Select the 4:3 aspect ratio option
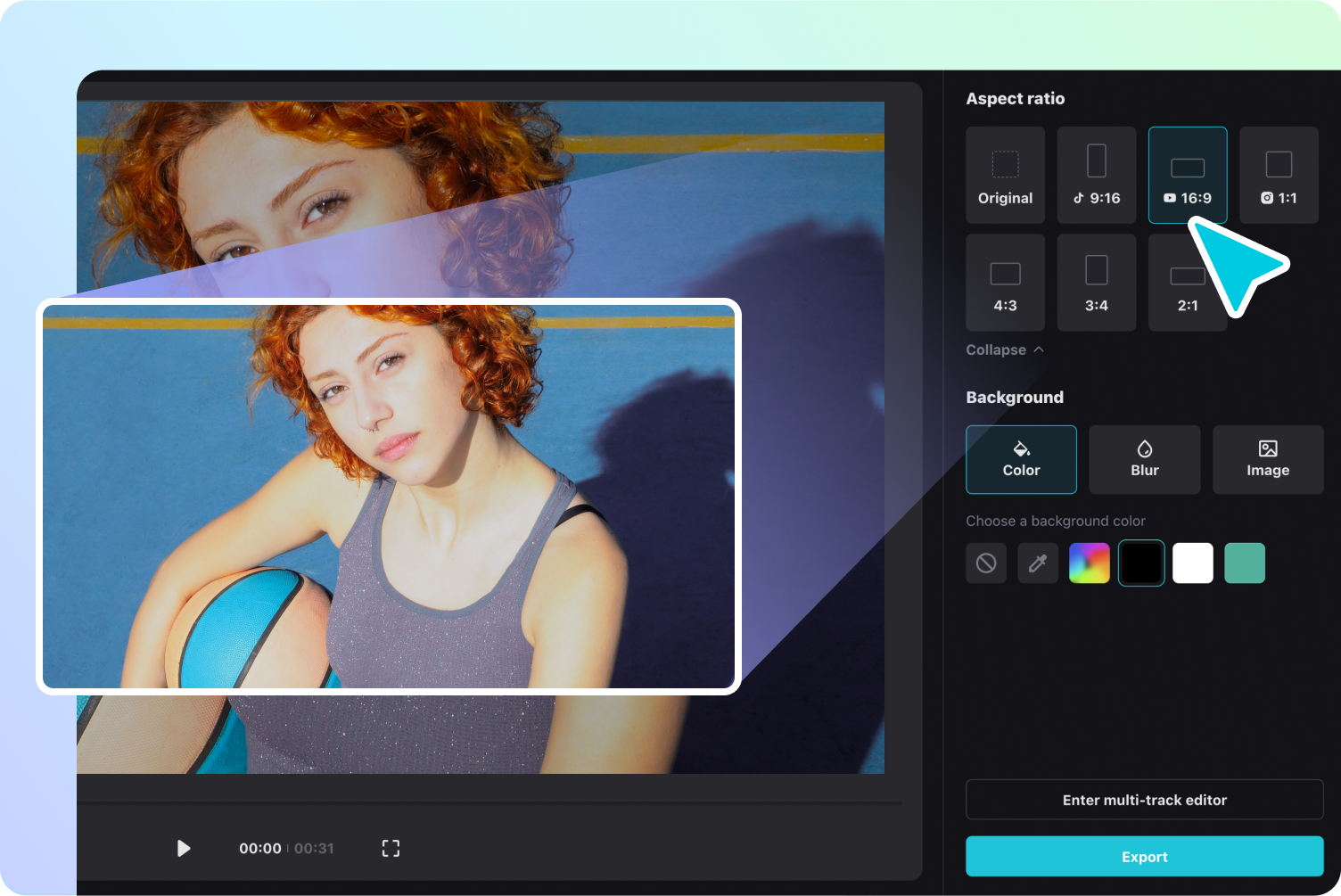The height and width of the screenshot is (896, 1341). point(1005,282)
